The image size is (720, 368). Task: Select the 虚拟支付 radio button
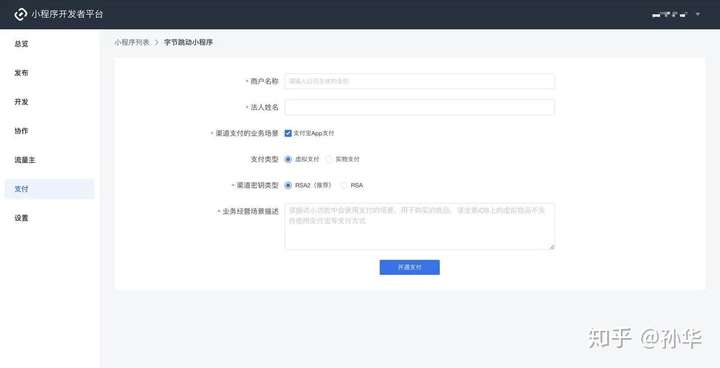click(288, 159)
